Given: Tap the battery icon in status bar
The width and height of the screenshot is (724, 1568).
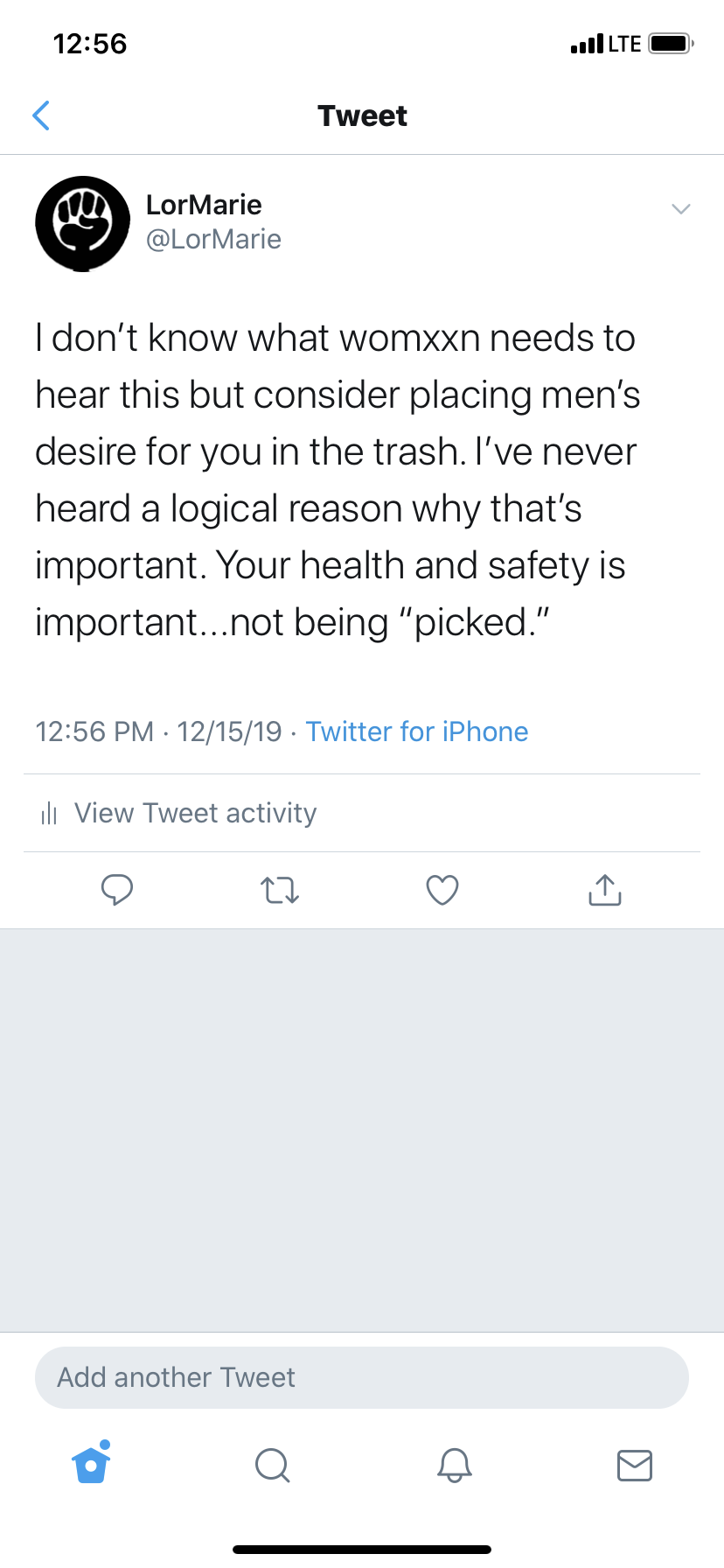Looking at the screenshot, I should pos(671,44).
